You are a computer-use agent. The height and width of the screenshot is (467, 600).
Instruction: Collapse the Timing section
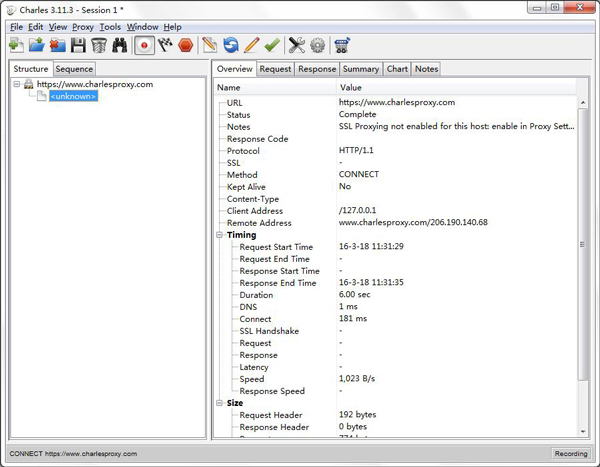219,235
